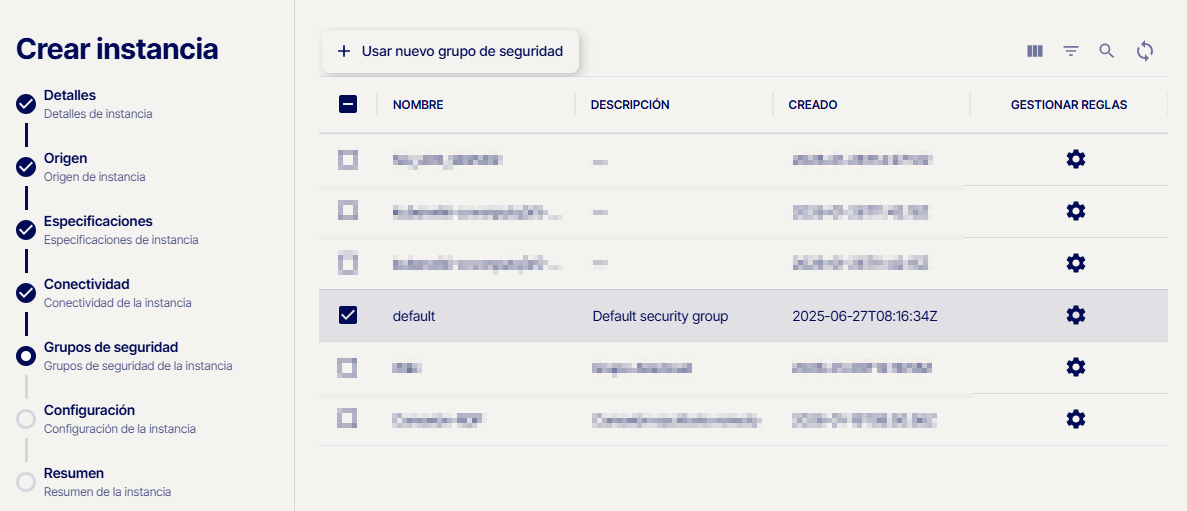Sort by the CREADO column header

[x=812, y=105]
